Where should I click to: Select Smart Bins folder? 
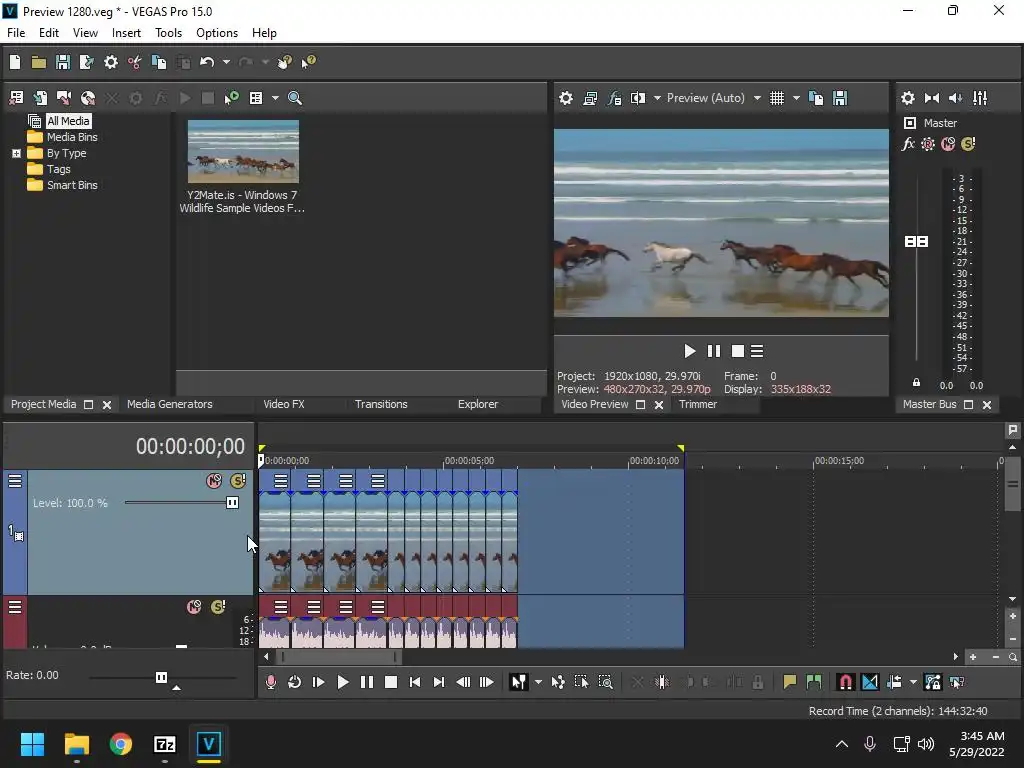click(72, 185)
